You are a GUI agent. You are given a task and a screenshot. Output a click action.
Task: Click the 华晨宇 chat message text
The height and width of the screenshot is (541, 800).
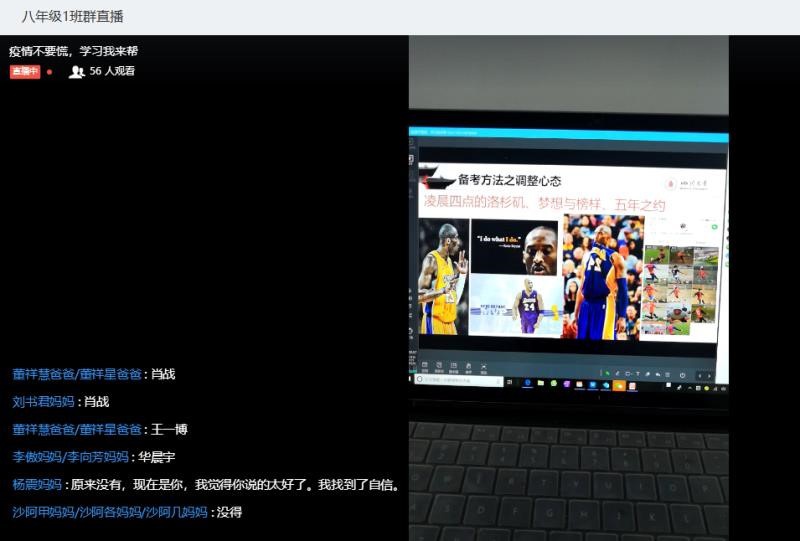[x=157, y=457]
